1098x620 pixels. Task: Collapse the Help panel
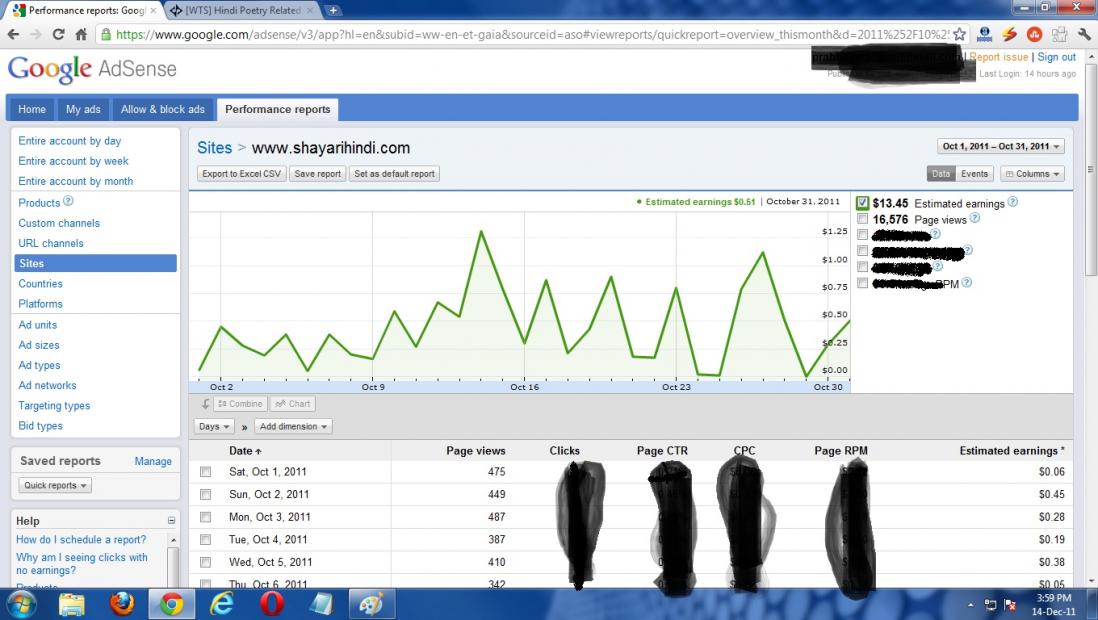171,521
